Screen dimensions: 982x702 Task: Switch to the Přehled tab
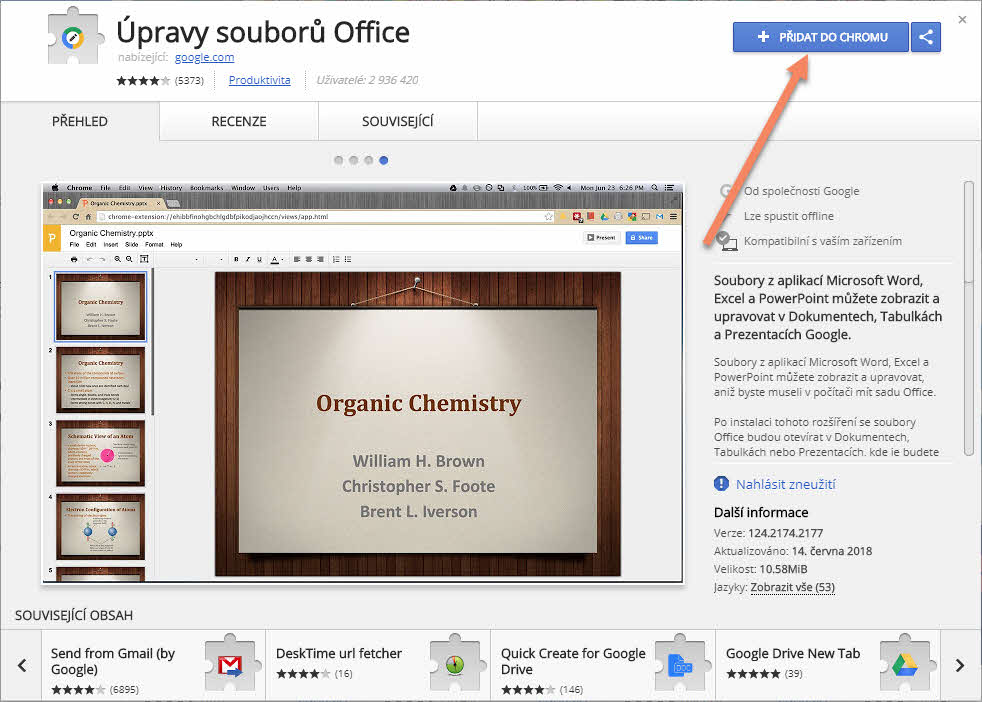click(80, 121)
